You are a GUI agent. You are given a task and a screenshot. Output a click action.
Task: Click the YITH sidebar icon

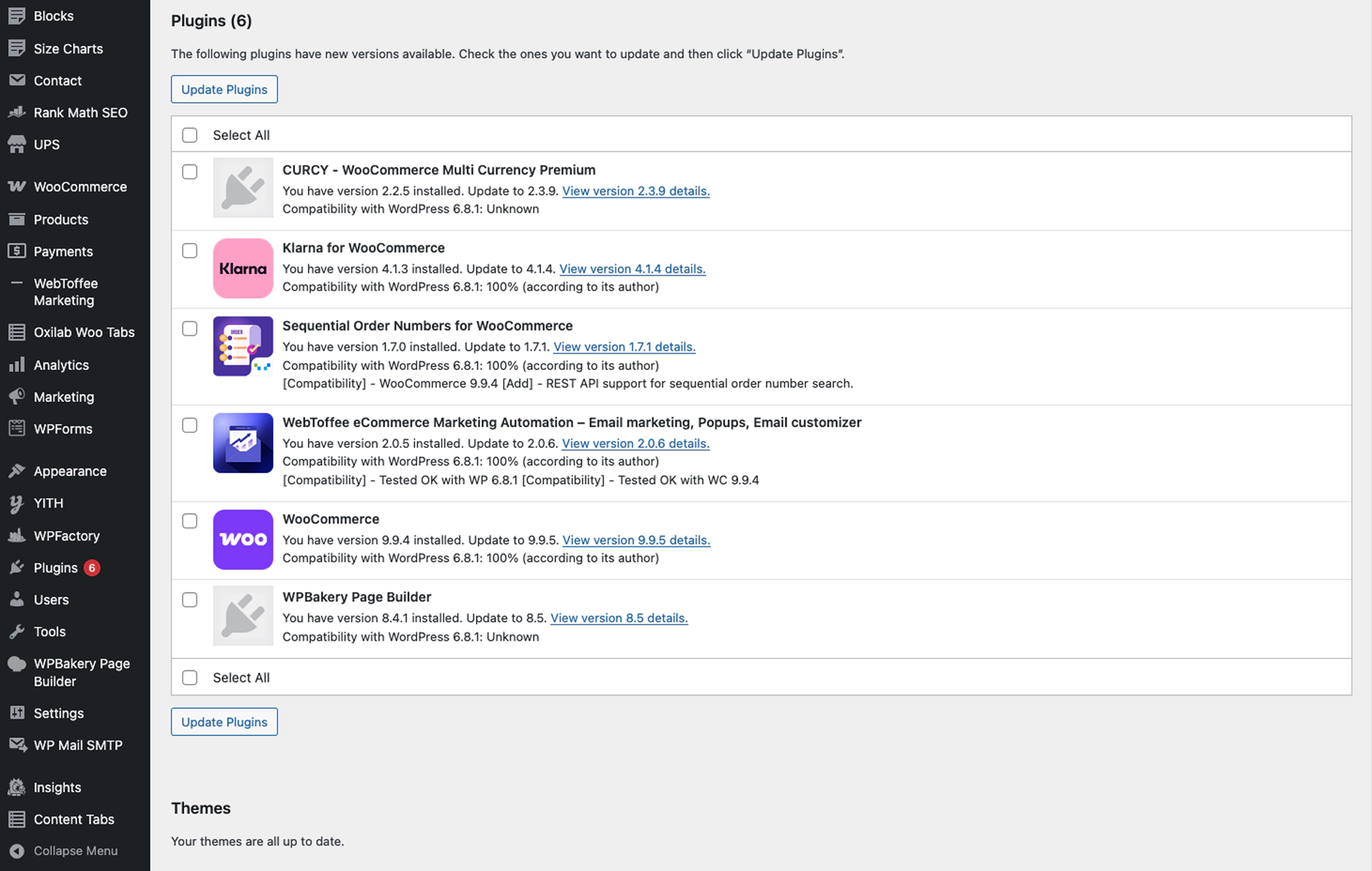(x=16, y=503)
